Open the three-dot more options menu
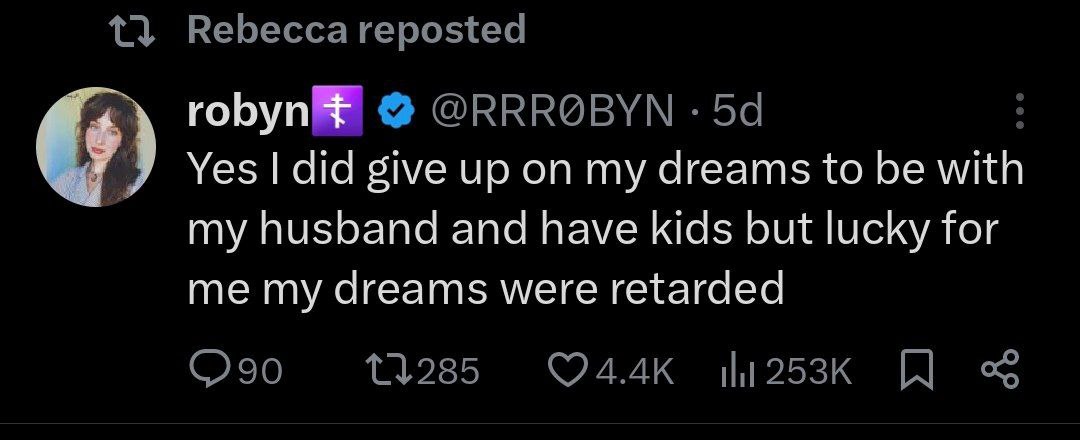The image size is (1080, 440). point(1019,111)
